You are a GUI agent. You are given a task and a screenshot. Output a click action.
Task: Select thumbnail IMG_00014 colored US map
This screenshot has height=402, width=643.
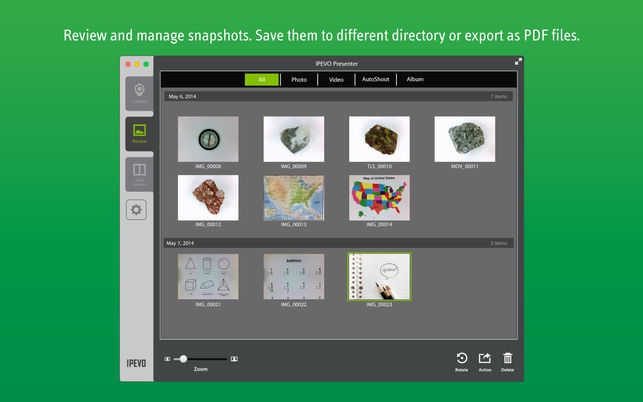tap(379, 198)
